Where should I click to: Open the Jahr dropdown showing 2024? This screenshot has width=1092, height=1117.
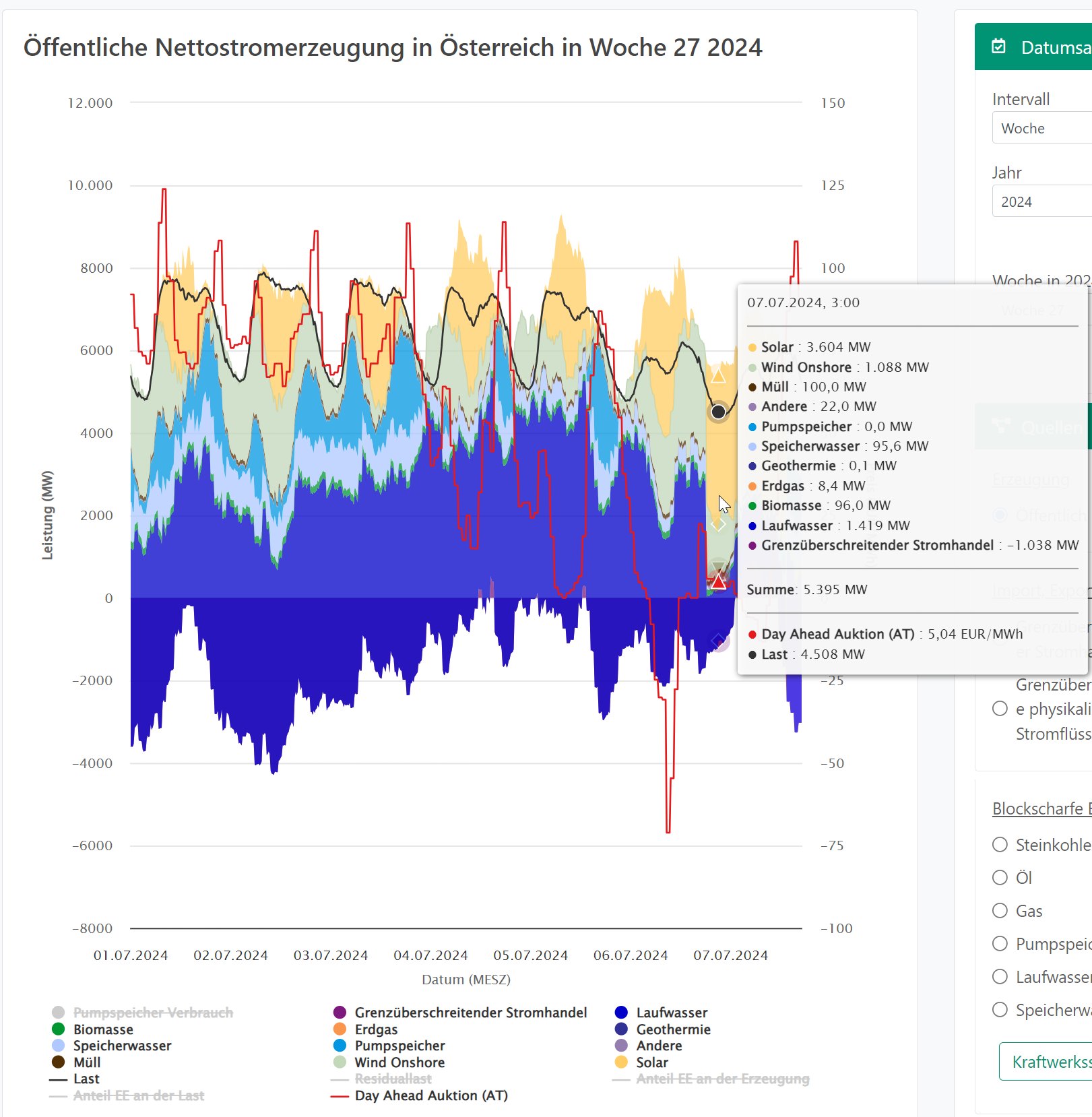1041,201
